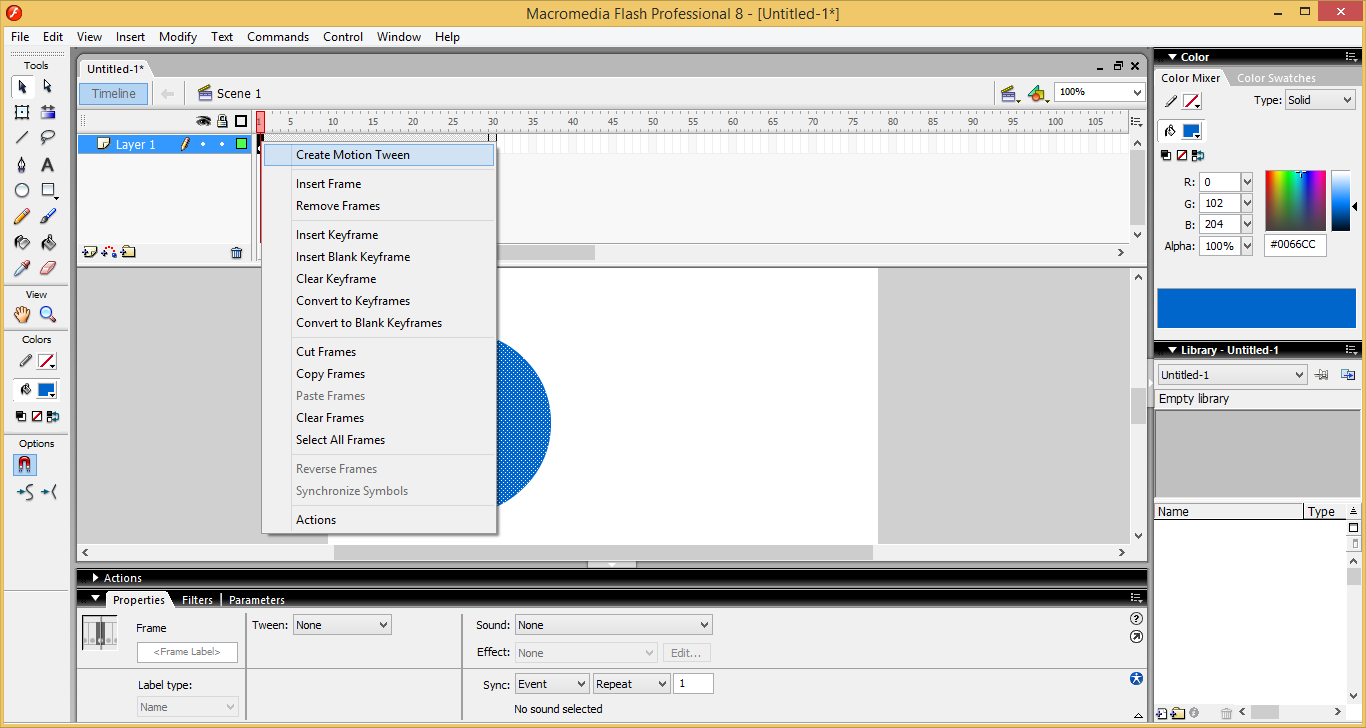Open stroke color swatch in Tools panel
Viewport: 1366px width, 728px height.
pyautogui.click(x=46, y=361)
